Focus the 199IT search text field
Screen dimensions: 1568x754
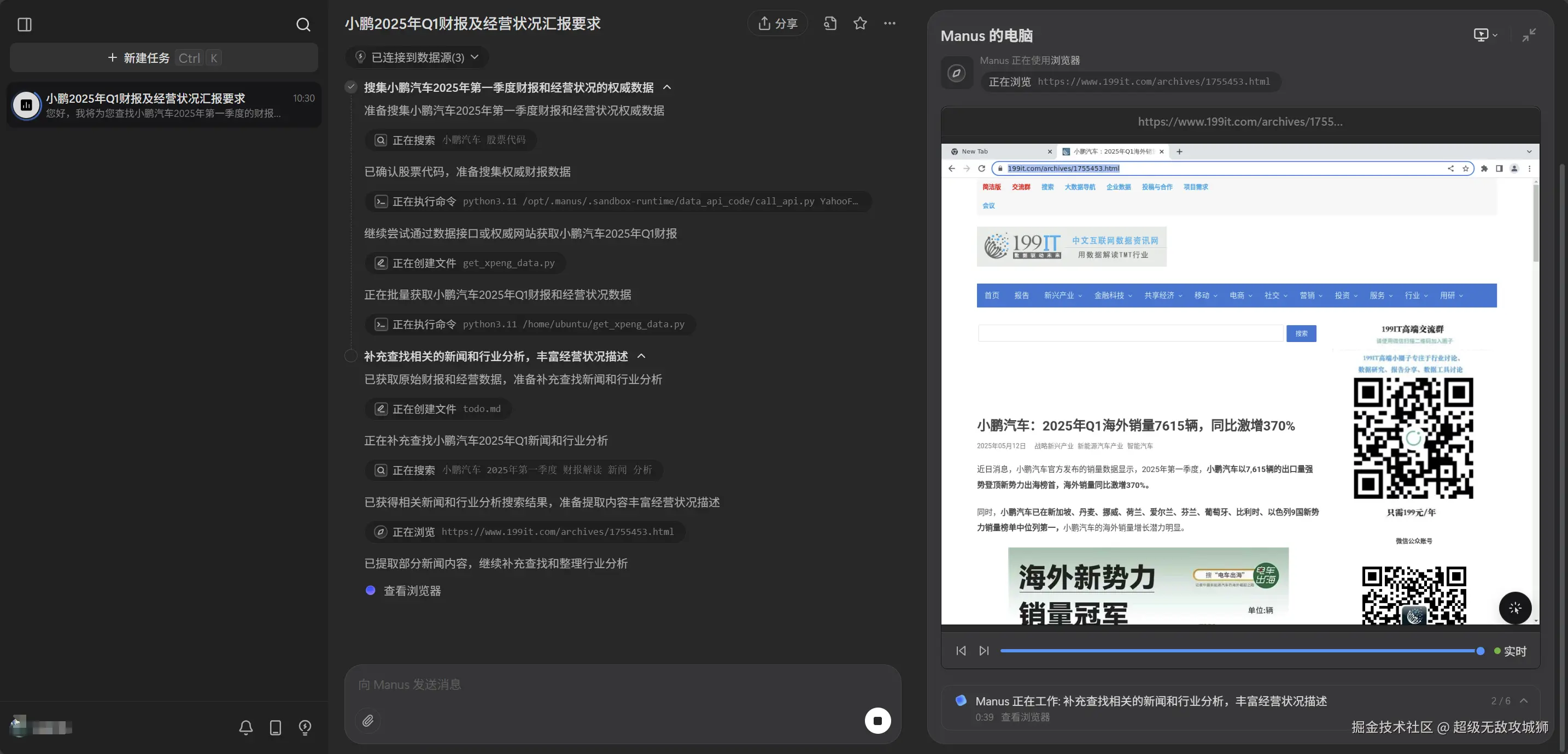coord(1130,333)
